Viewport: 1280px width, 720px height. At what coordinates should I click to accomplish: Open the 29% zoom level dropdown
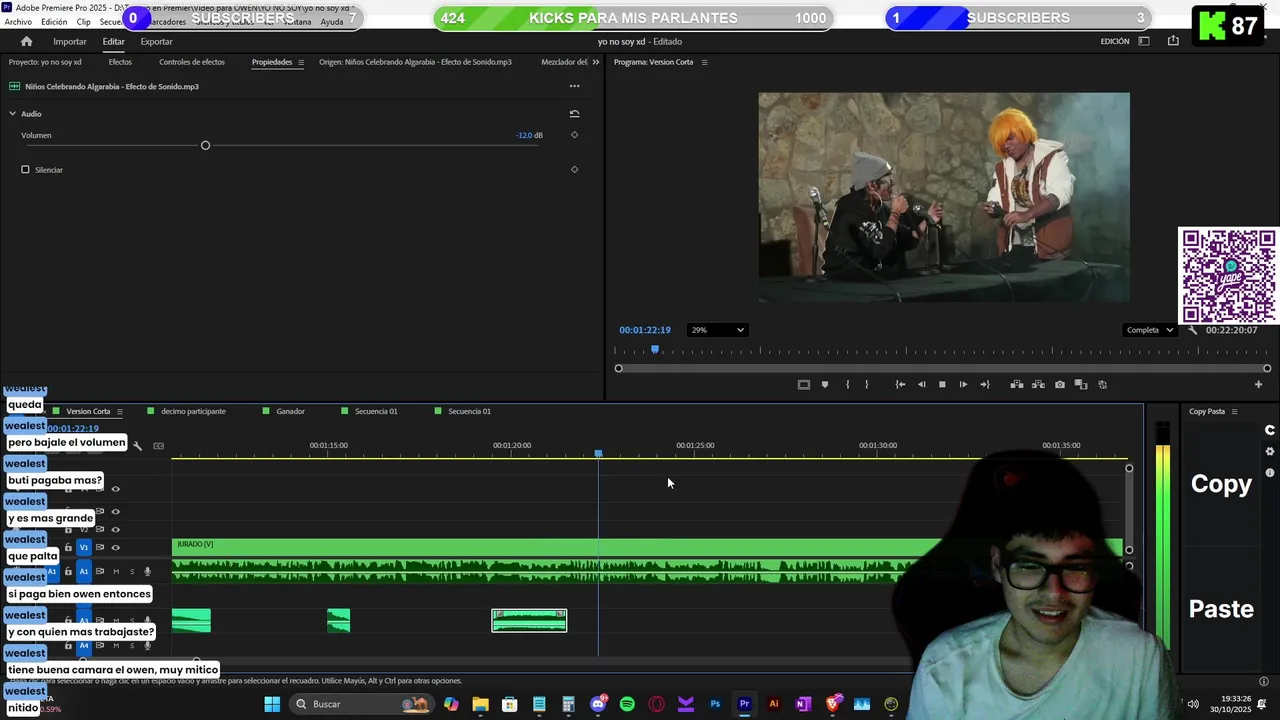pos(717,330)
